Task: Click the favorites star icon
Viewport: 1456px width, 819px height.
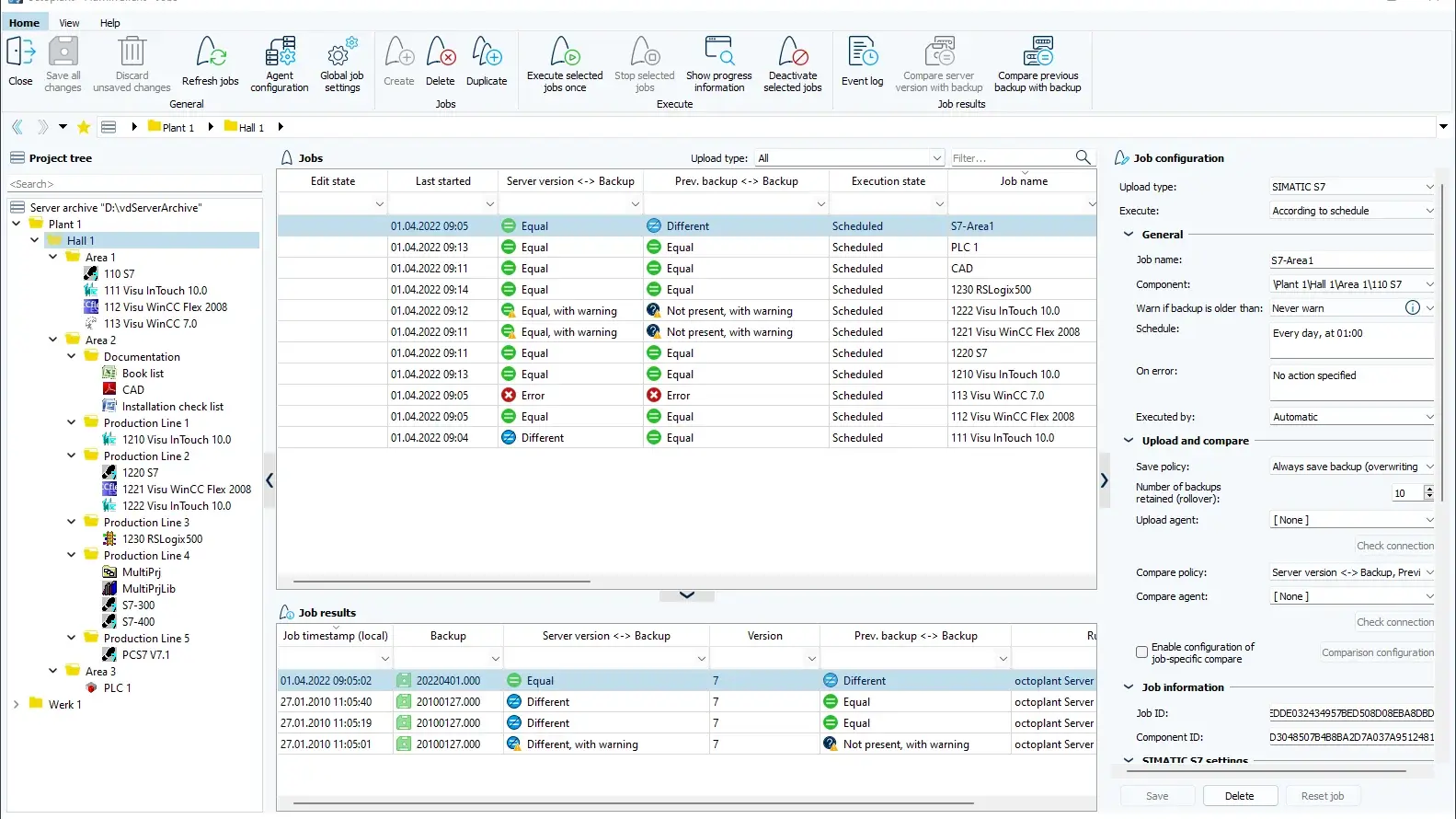Action: [84, 127]
